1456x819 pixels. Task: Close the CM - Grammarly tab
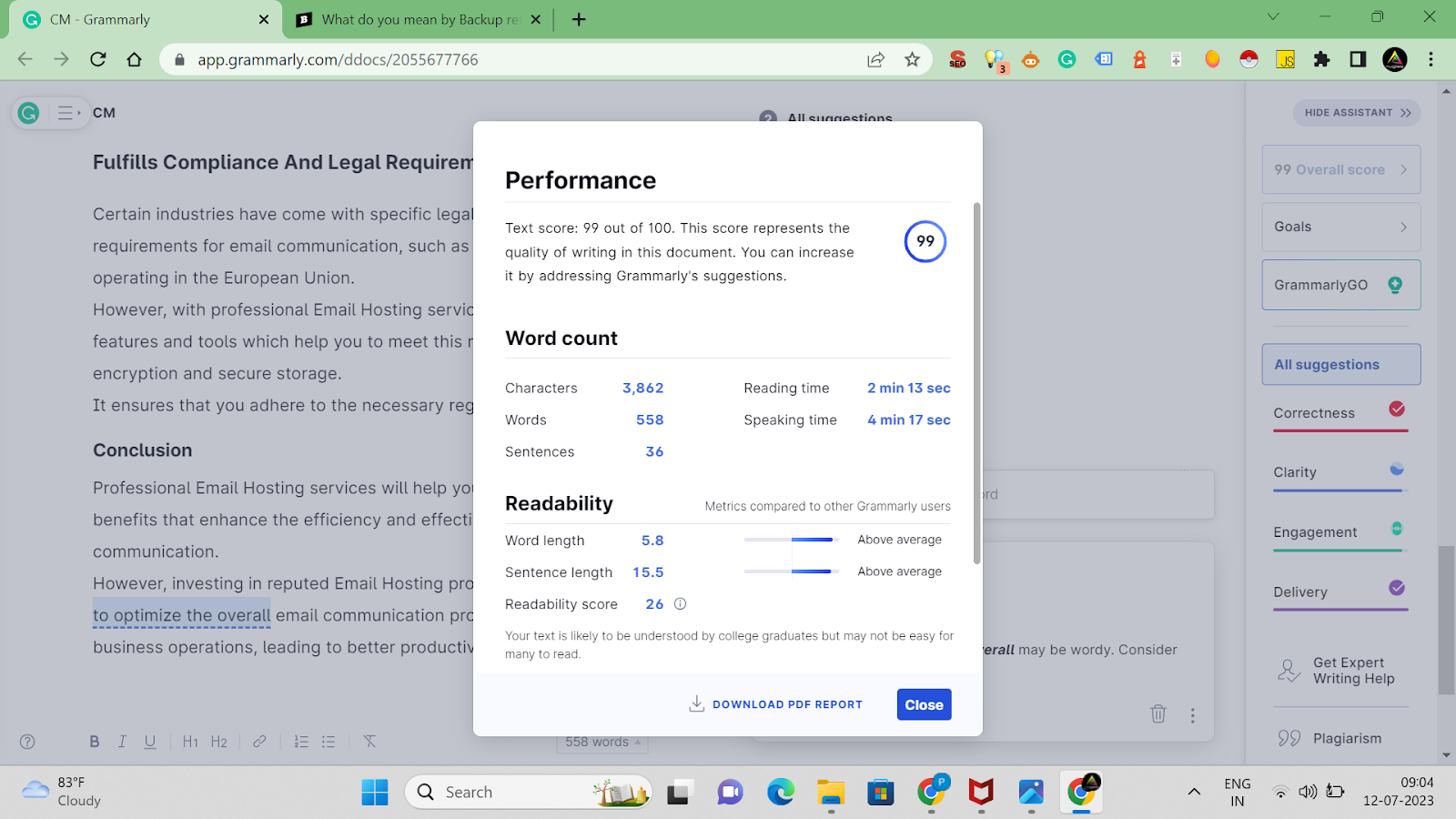(x=264, y=19)
